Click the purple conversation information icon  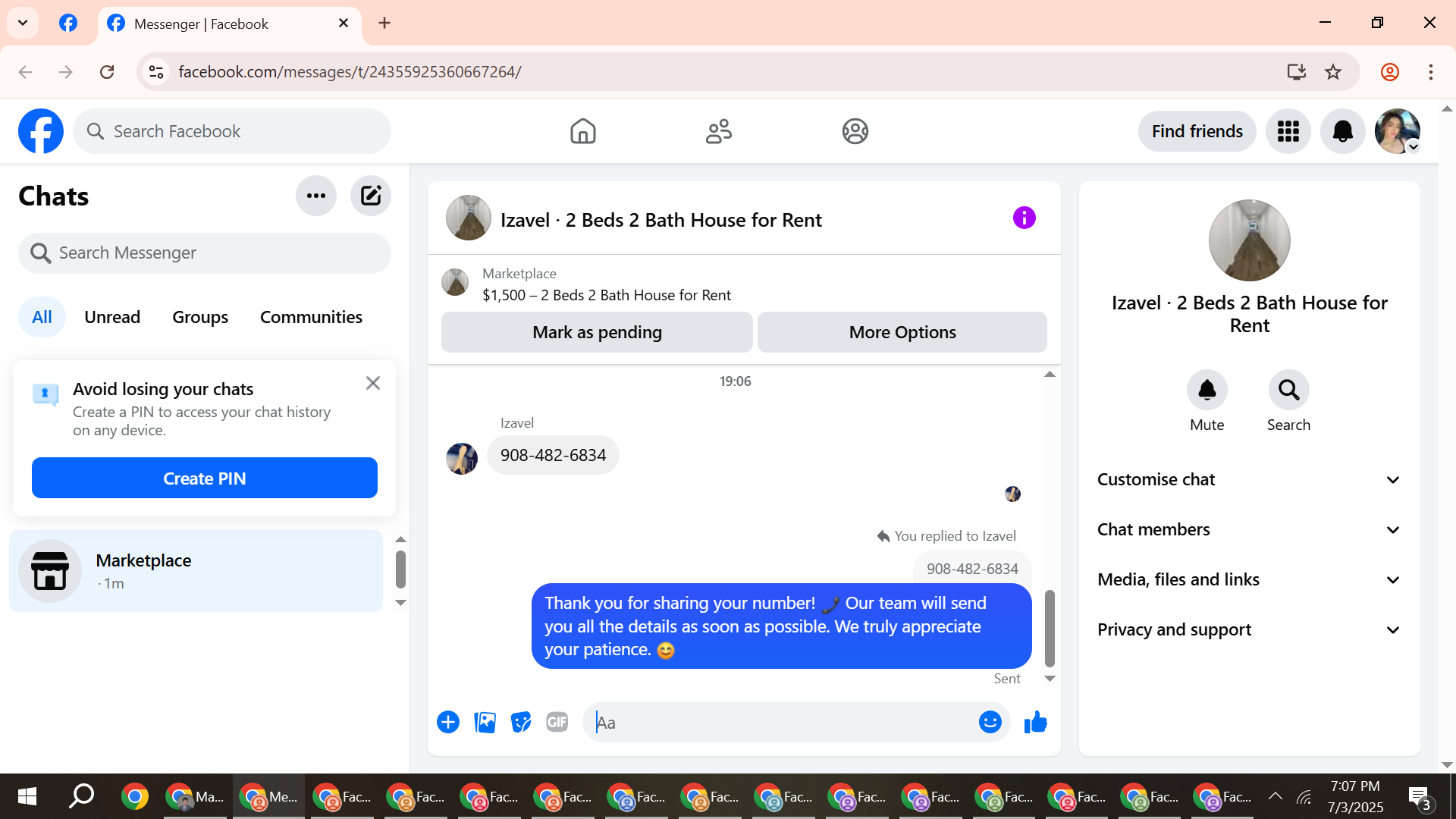1024,218
